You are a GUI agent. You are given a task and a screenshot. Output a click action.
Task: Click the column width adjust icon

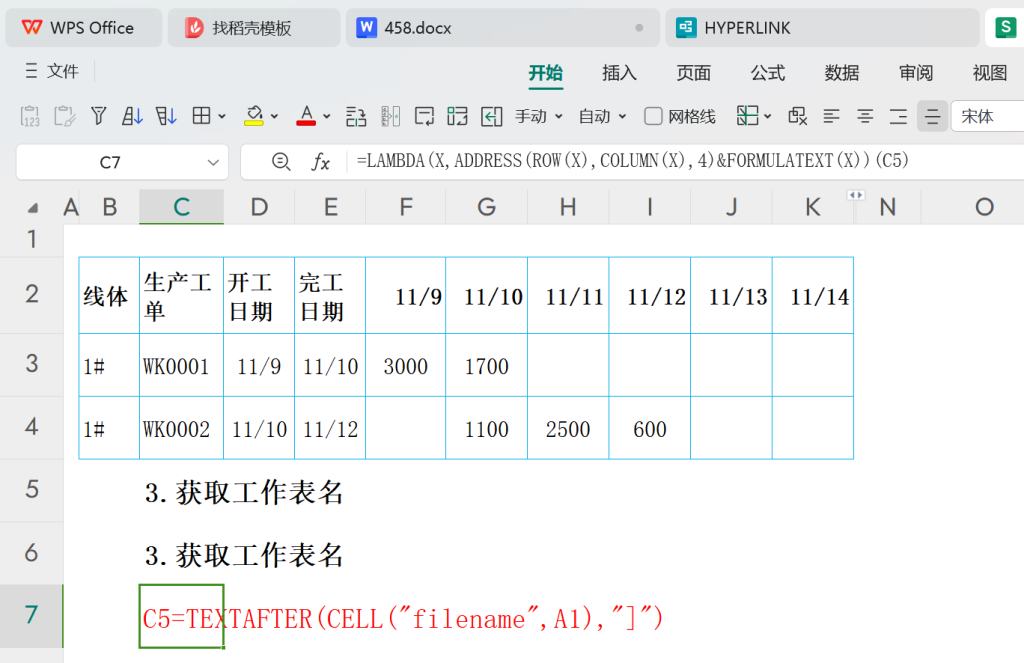[x=390, y=116]
